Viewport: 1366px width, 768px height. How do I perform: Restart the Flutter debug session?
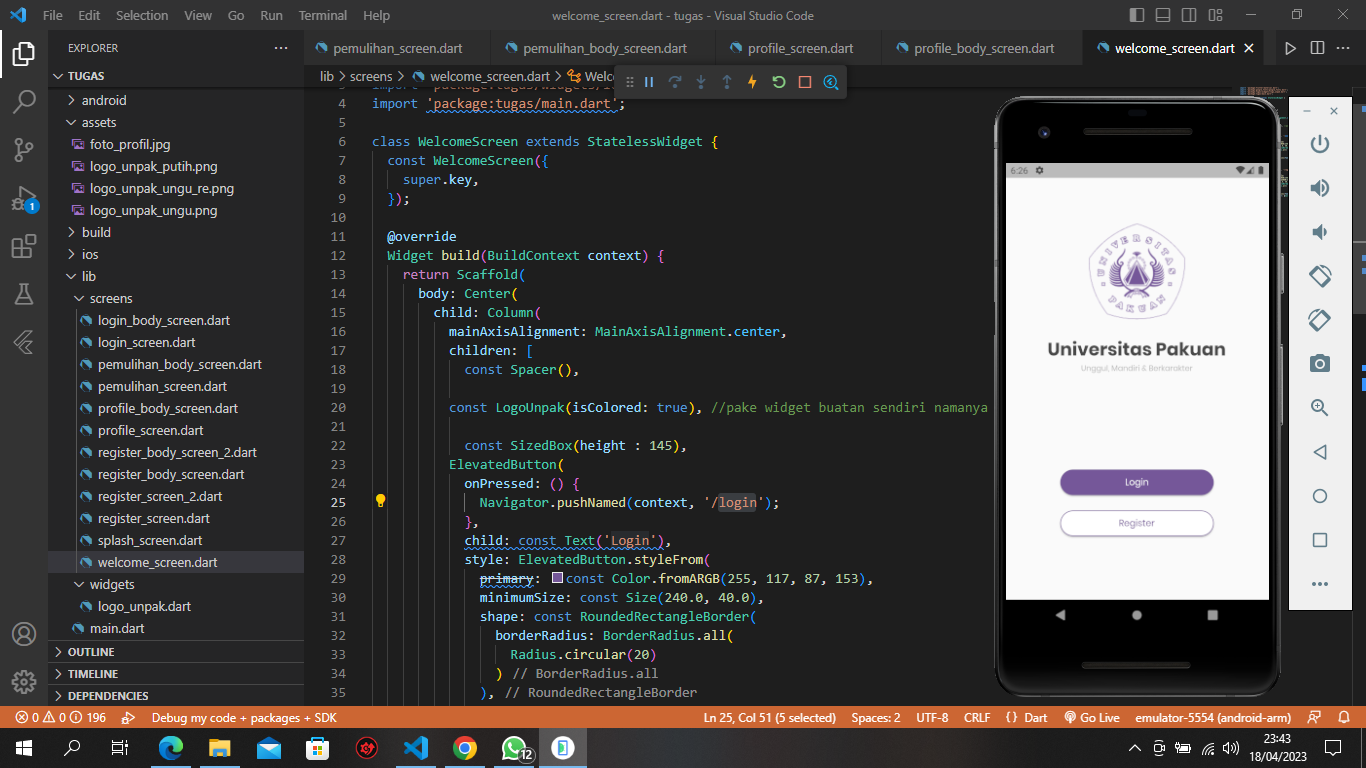click(x=779, y=82)
